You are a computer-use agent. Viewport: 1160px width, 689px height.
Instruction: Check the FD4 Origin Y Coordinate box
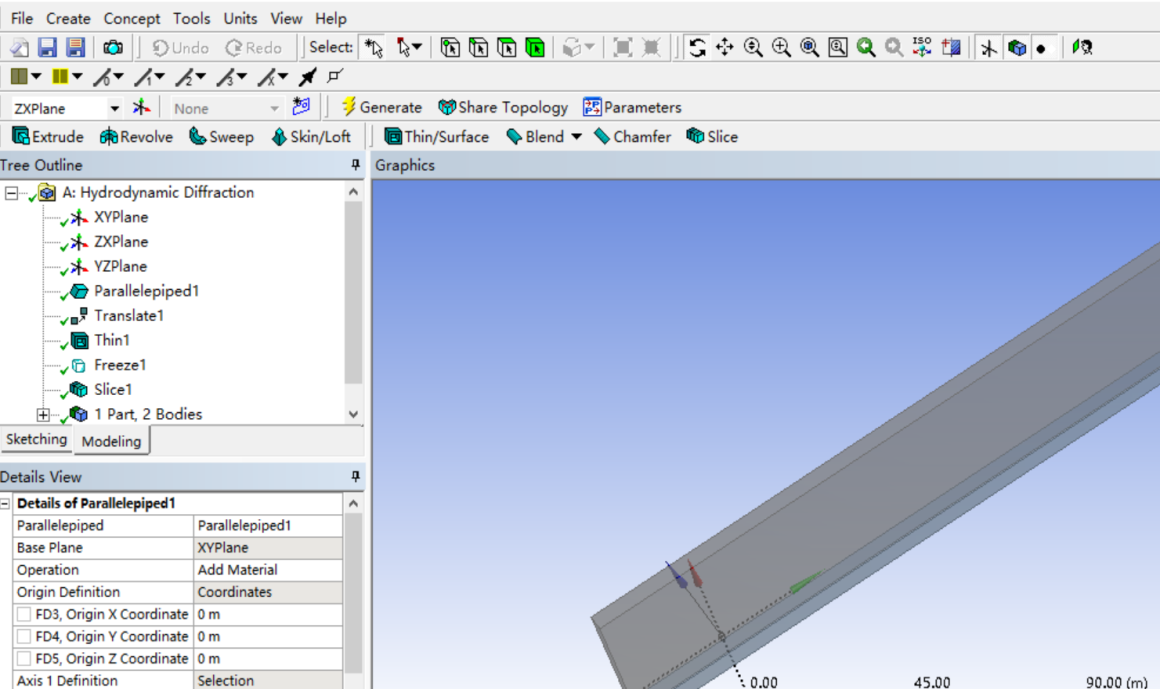point(23,636)
